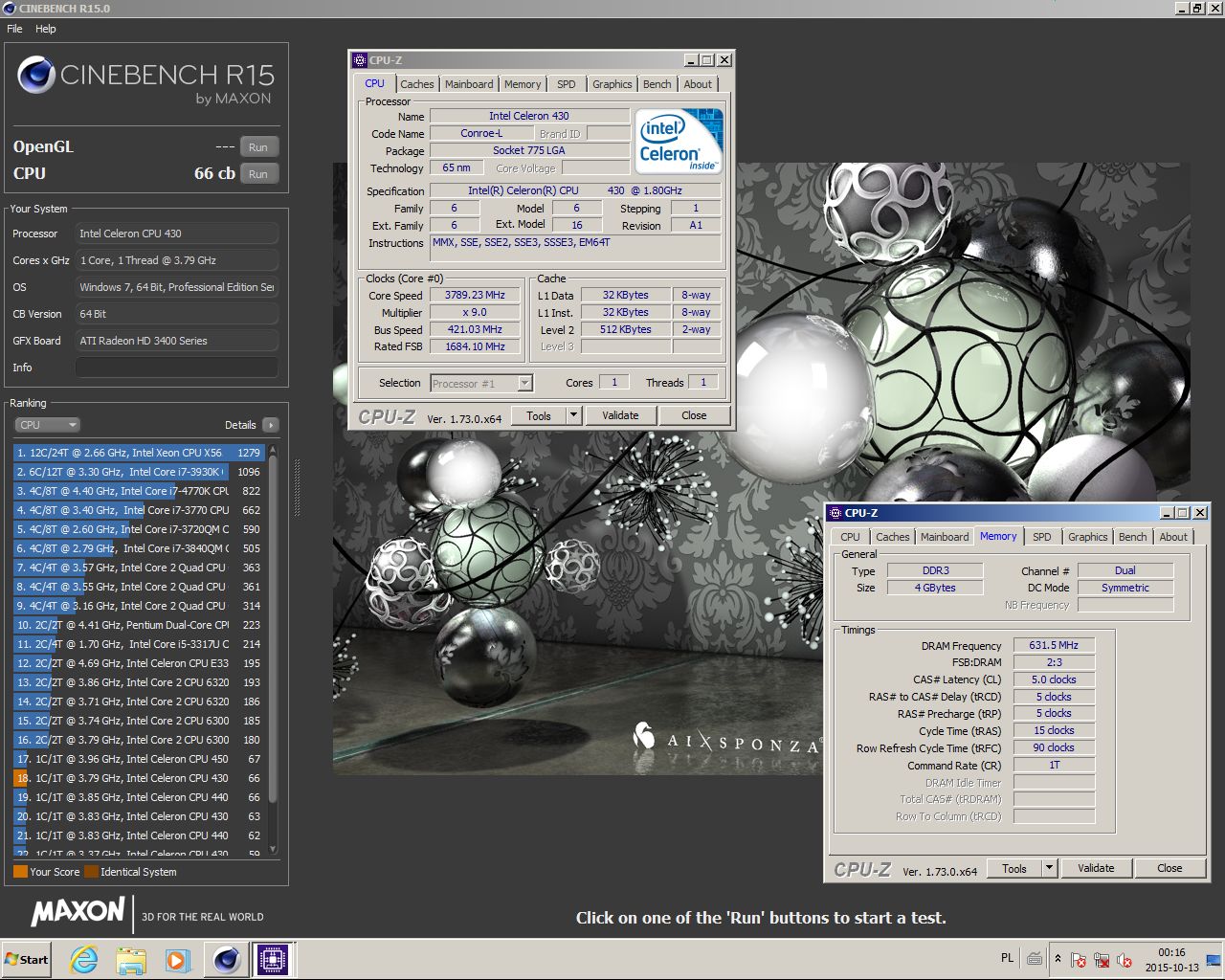Image resolution: width=1225 pixels, height=980 pixels.
Task: Open Caches tab in top CPU-Z window
Action: point(417,84)
